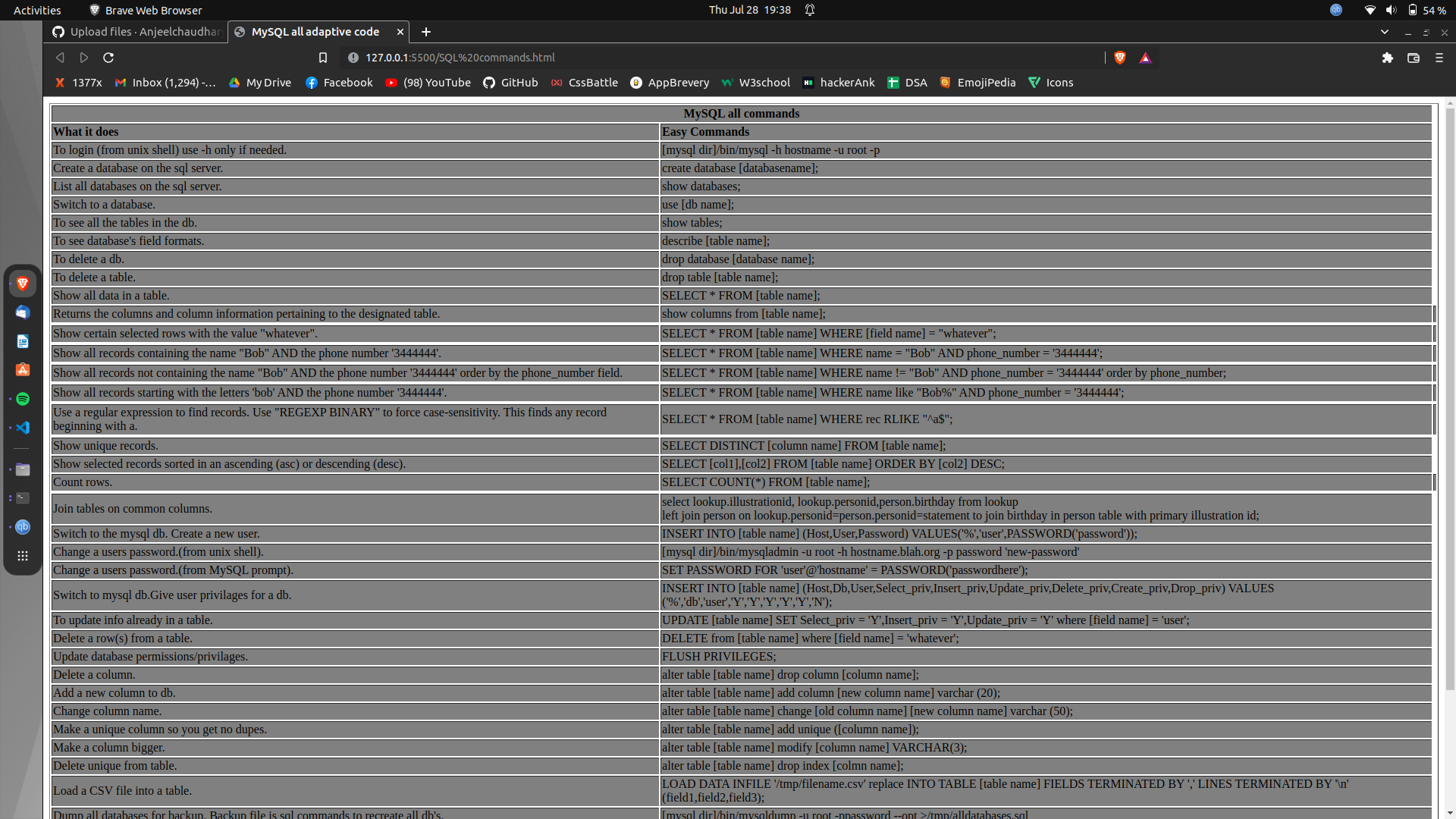Screen dimensions: 1456x819
Task: Click the site information icon
Action: tap(353, 58)
